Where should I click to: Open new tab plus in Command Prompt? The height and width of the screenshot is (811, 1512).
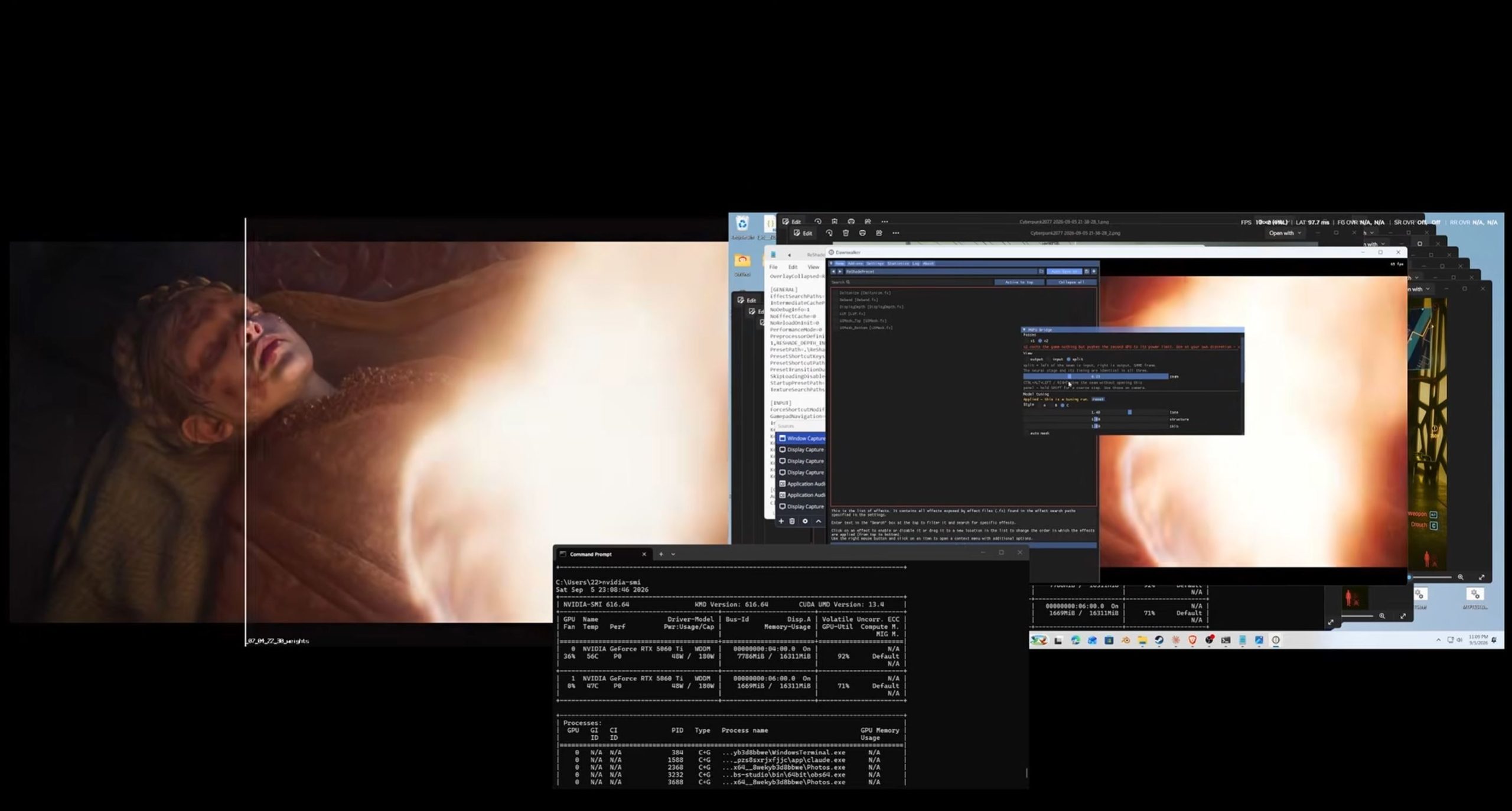(x=661, y=554)
